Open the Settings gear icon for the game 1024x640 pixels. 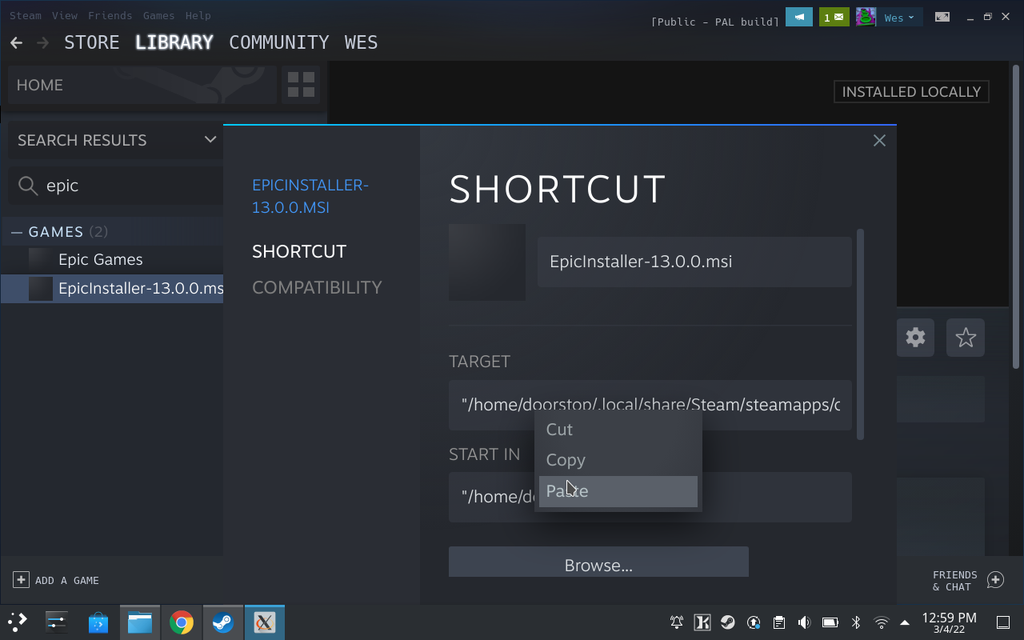915,338
